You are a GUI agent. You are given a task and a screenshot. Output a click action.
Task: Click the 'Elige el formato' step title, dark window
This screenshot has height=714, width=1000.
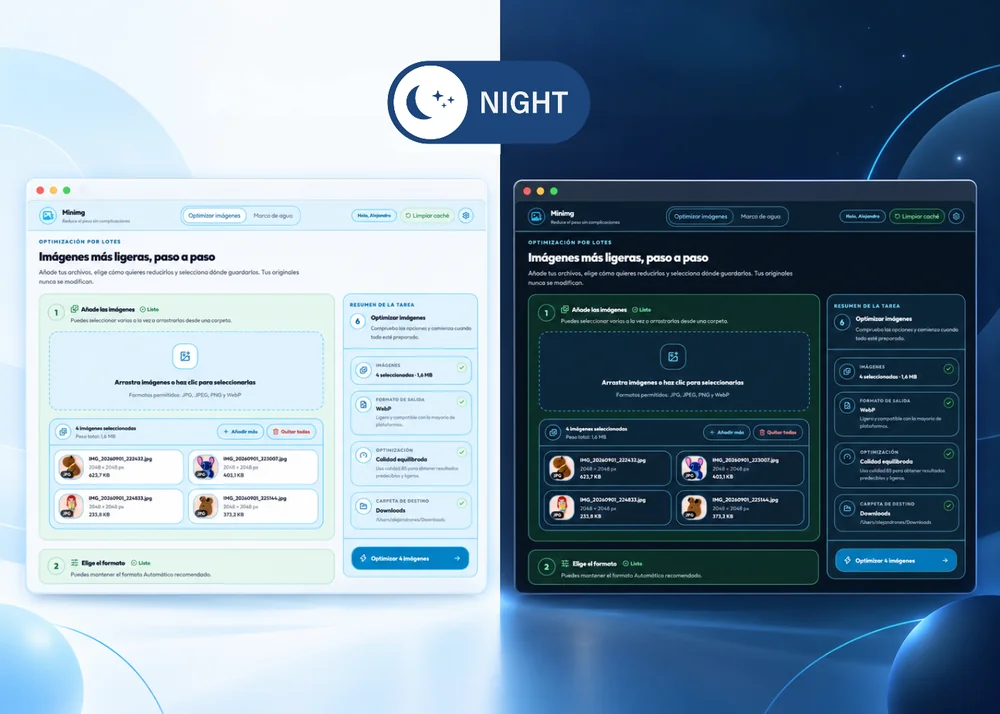pyautogui.click(x=594, y=564)
